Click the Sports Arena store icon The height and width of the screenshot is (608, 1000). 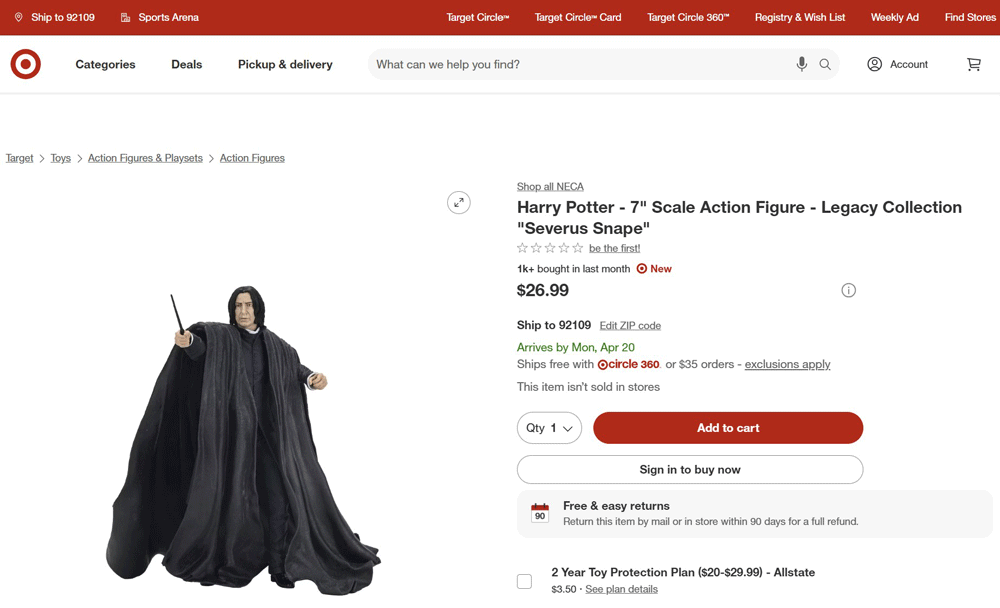point(124,17)
